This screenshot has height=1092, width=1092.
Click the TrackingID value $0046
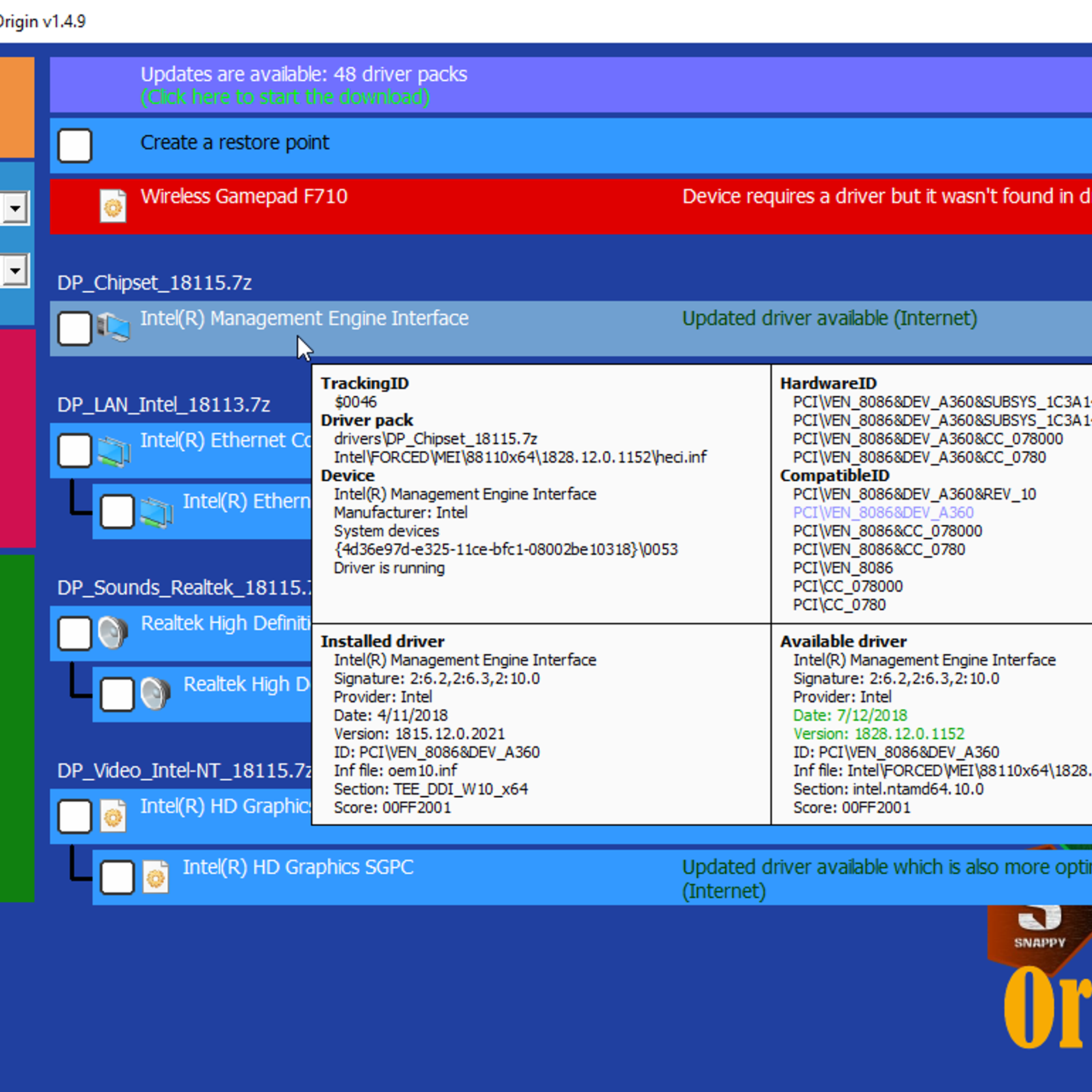(356, 402)
